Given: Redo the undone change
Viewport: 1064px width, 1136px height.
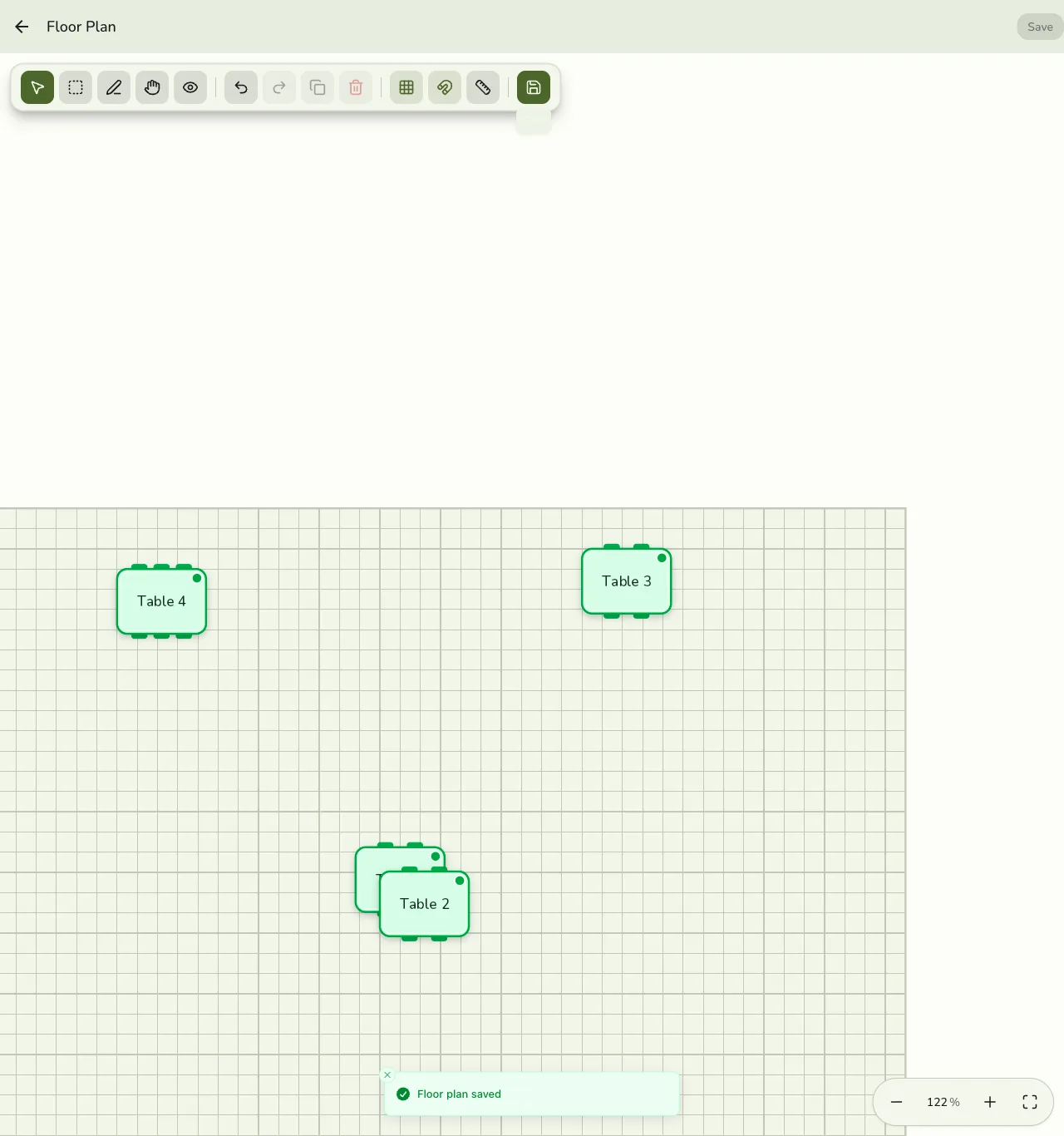Looking at the screenshot, I should [x=279, y=87].
